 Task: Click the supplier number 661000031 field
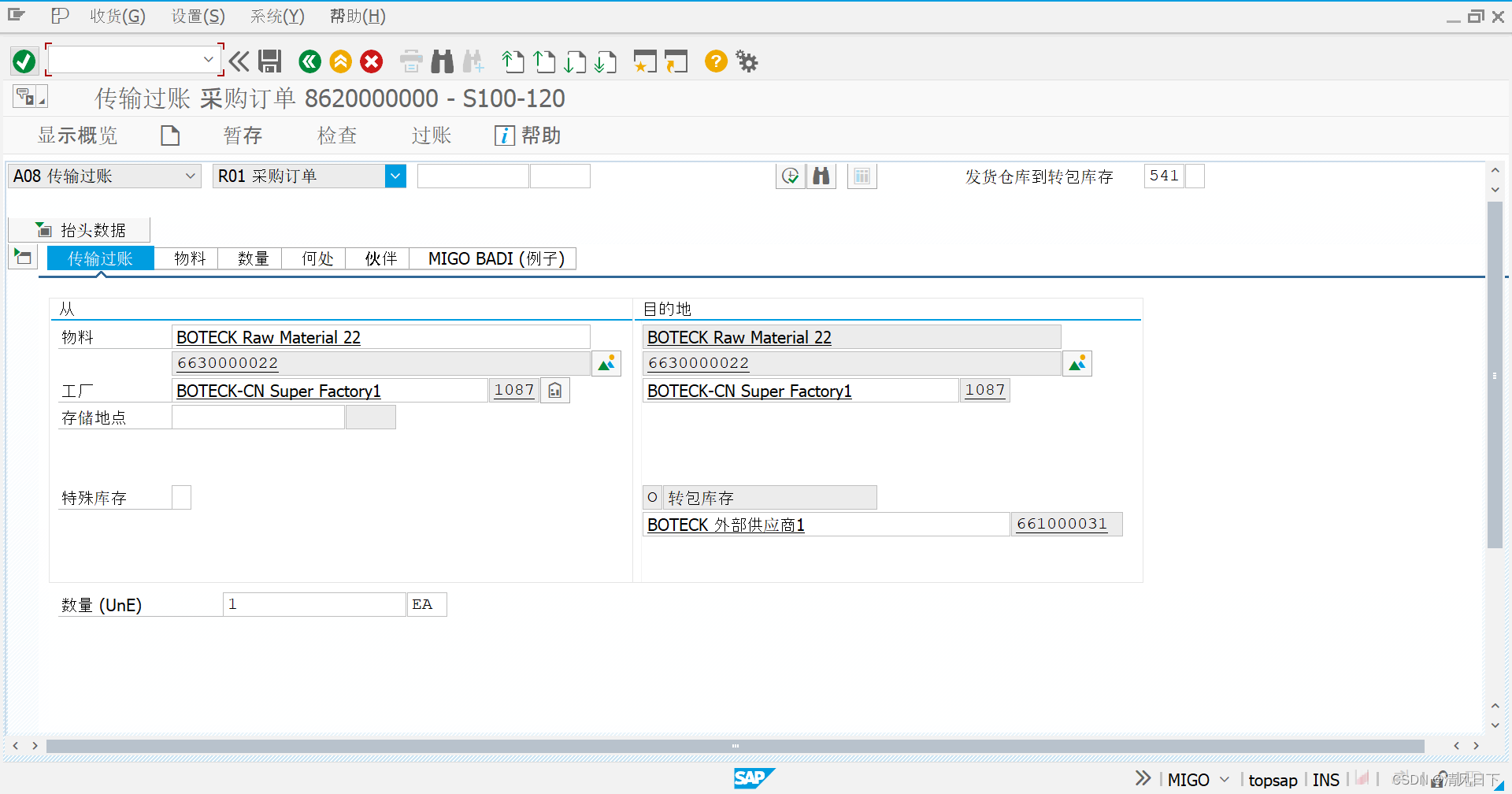[1067, 524]
